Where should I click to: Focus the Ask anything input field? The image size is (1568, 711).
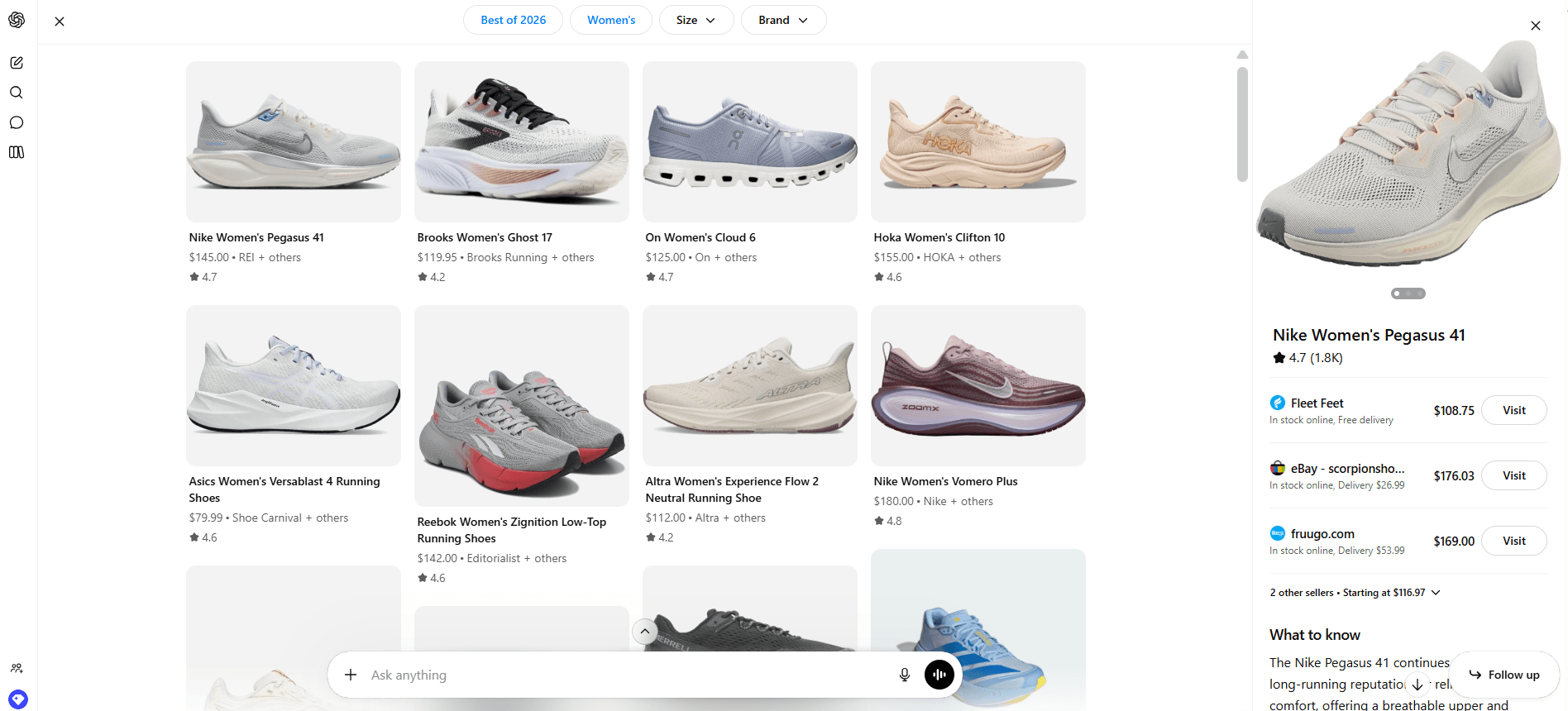coord(629,675)
